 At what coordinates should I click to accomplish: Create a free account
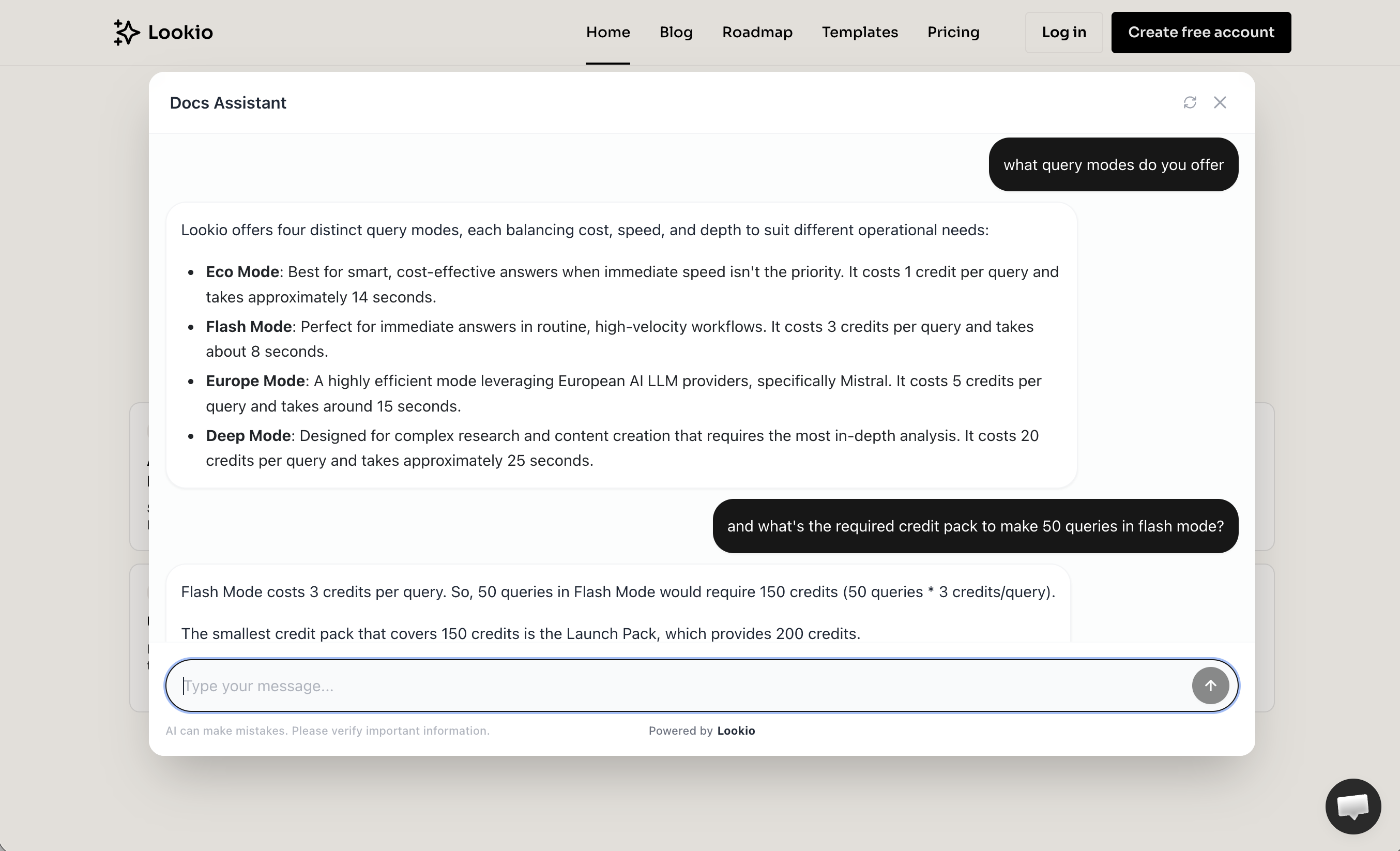1201,33
